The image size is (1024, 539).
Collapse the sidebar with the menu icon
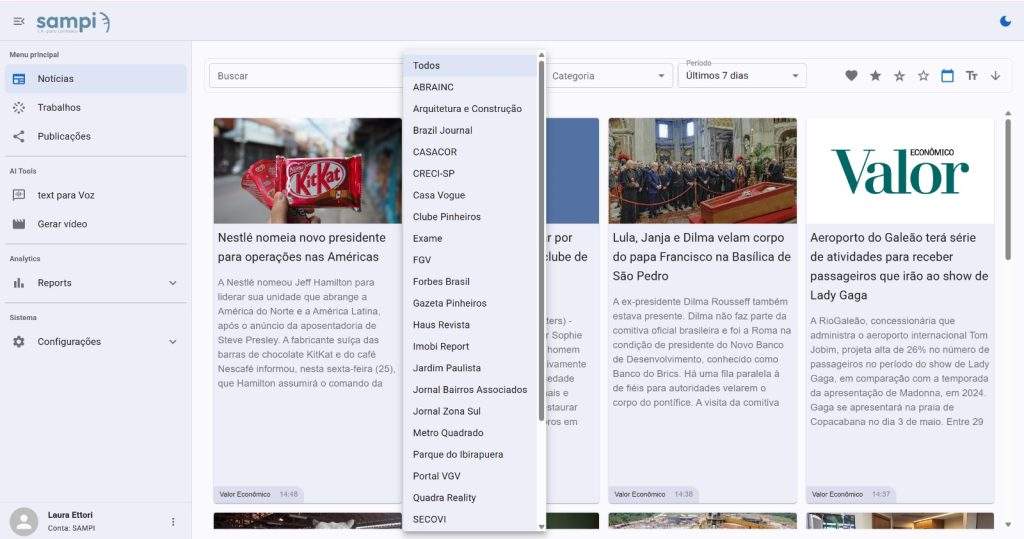point(19,21)
